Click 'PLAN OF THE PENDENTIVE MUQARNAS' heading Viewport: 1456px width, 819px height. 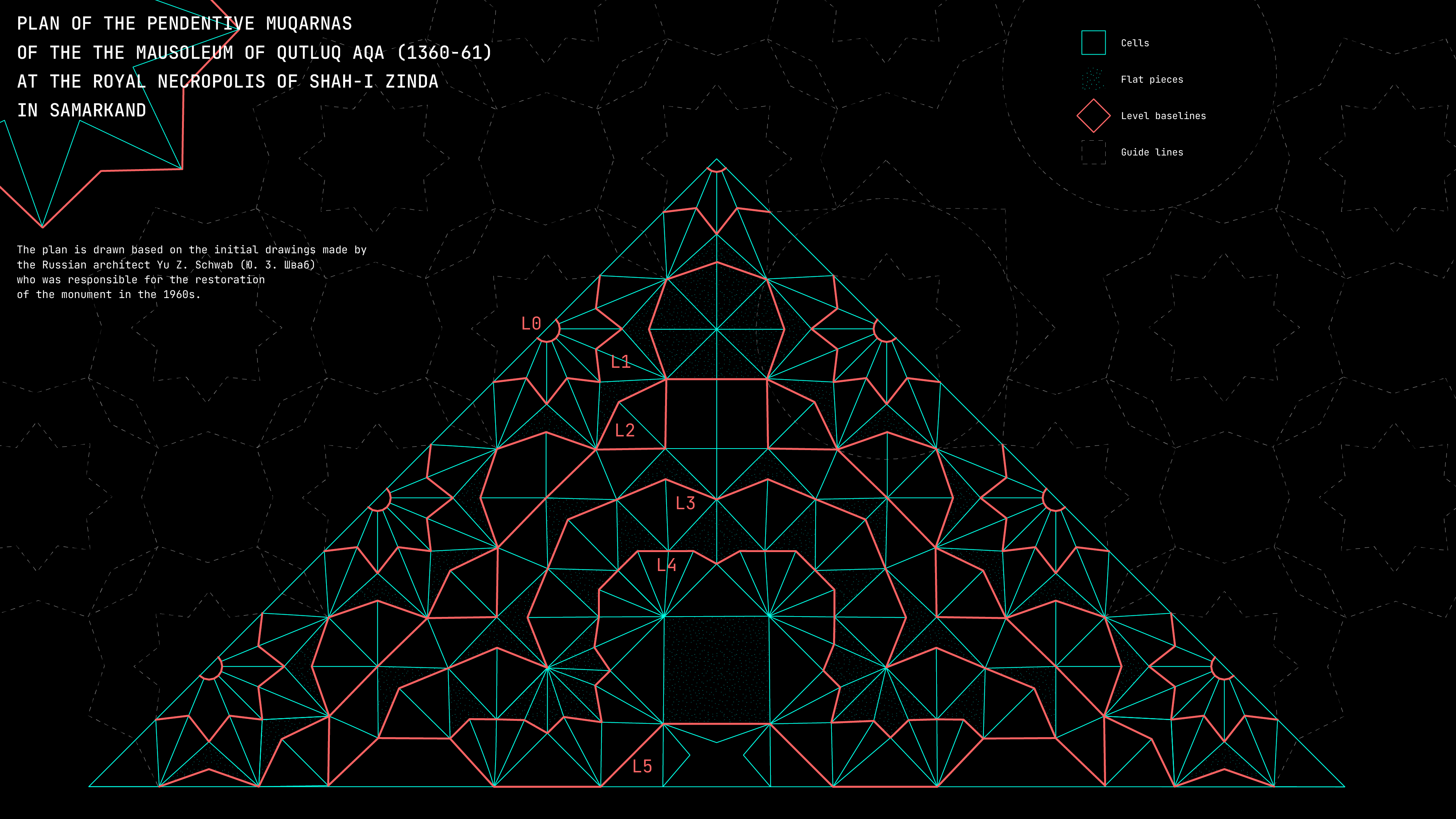point(184,24)
